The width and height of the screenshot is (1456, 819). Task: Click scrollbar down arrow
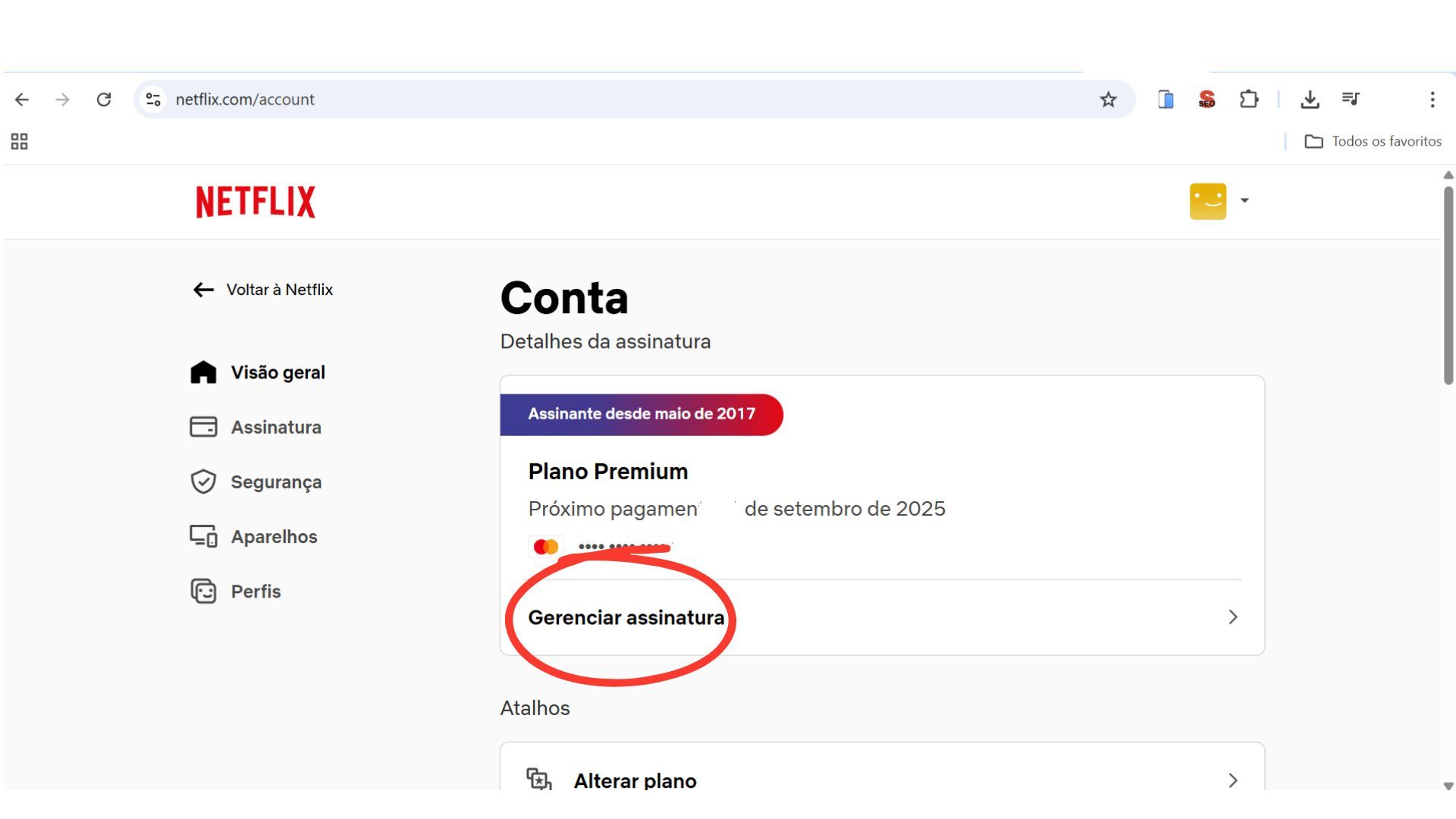click(1448, 786)
